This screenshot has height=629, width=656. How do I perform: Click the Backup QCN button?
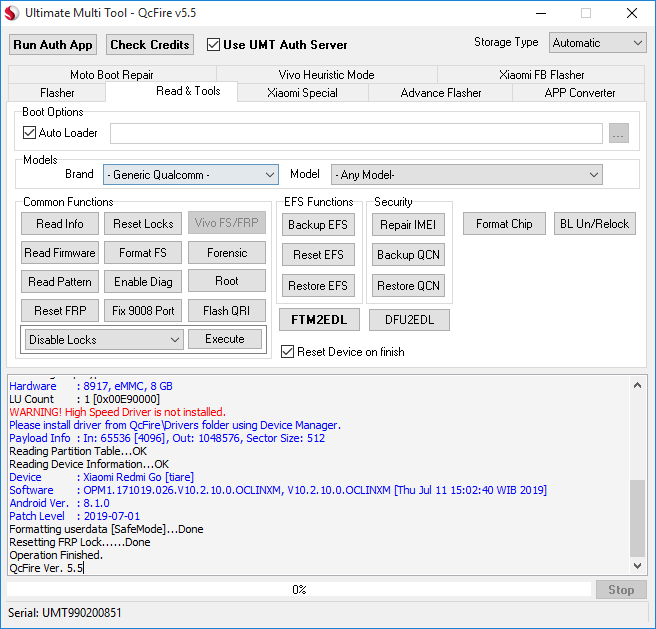(x=408, y=254)
